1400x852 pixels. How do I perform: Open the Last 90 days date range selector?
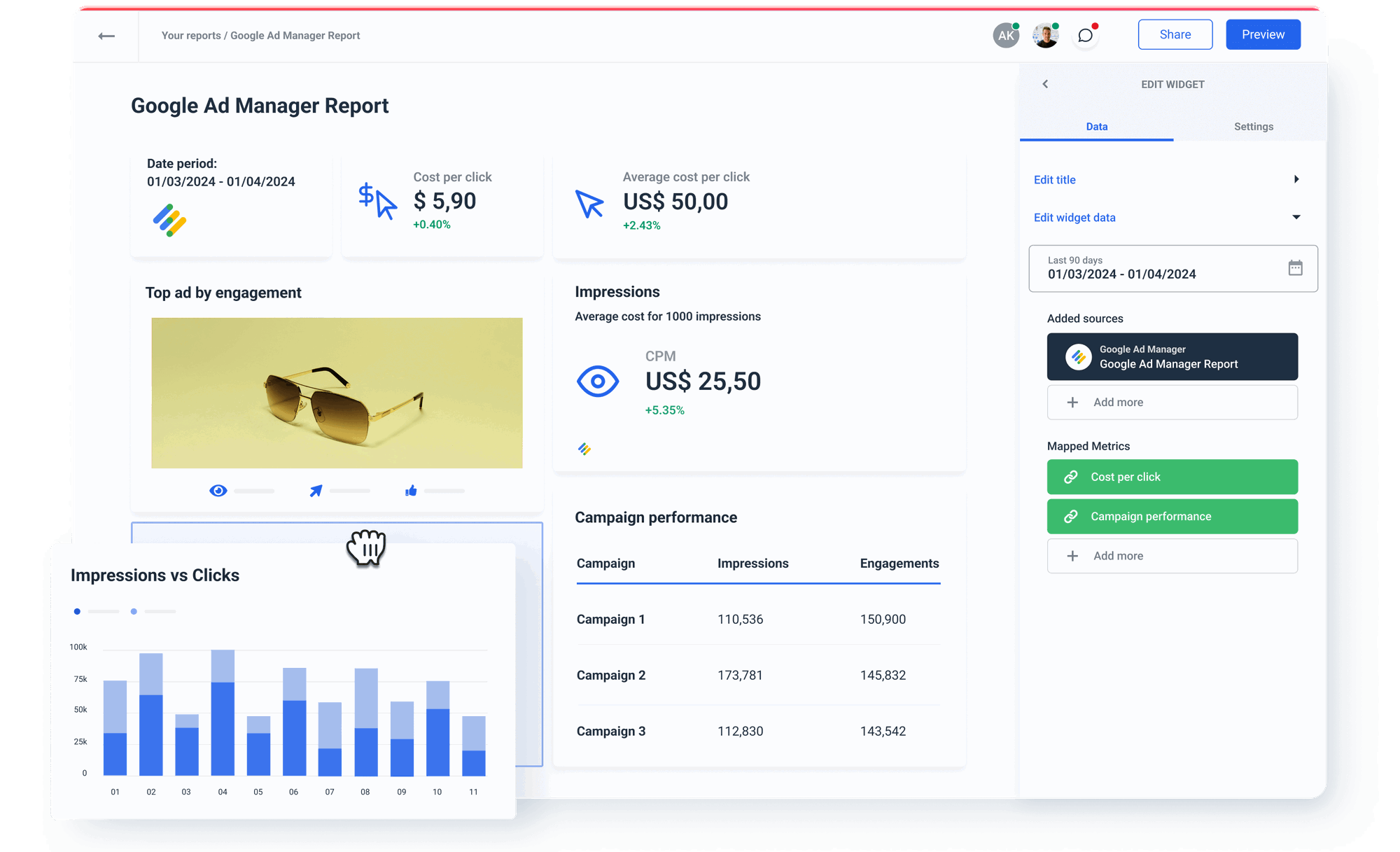pos(1155,268)
